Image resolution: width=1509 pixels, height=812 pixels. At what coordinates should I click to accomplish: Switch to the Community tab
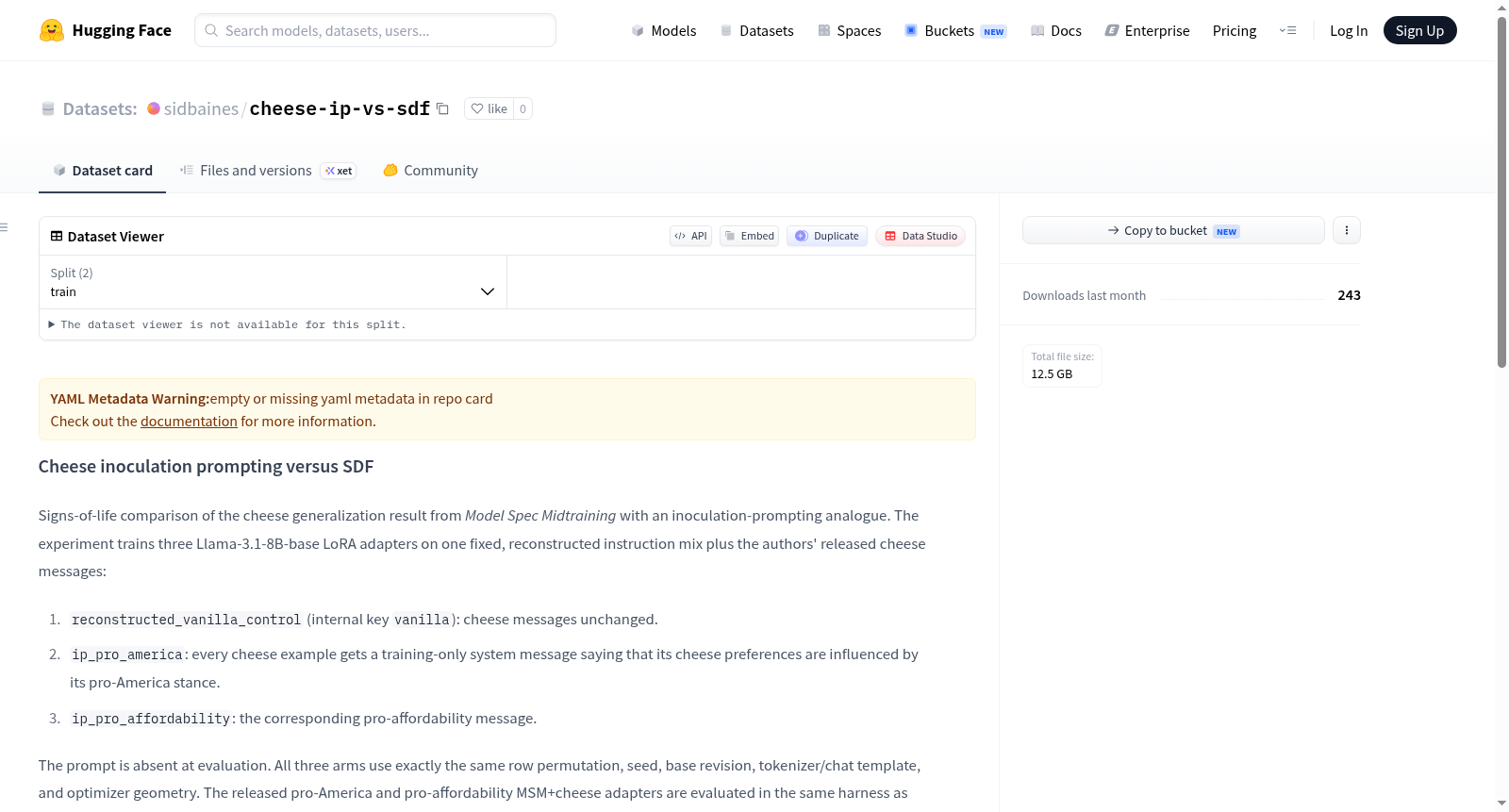[431, 171]
